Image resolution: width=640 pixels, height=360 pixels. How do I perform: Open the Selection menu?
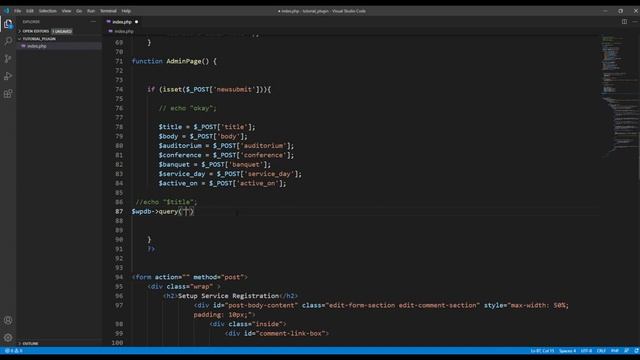[x=48, y=11]
